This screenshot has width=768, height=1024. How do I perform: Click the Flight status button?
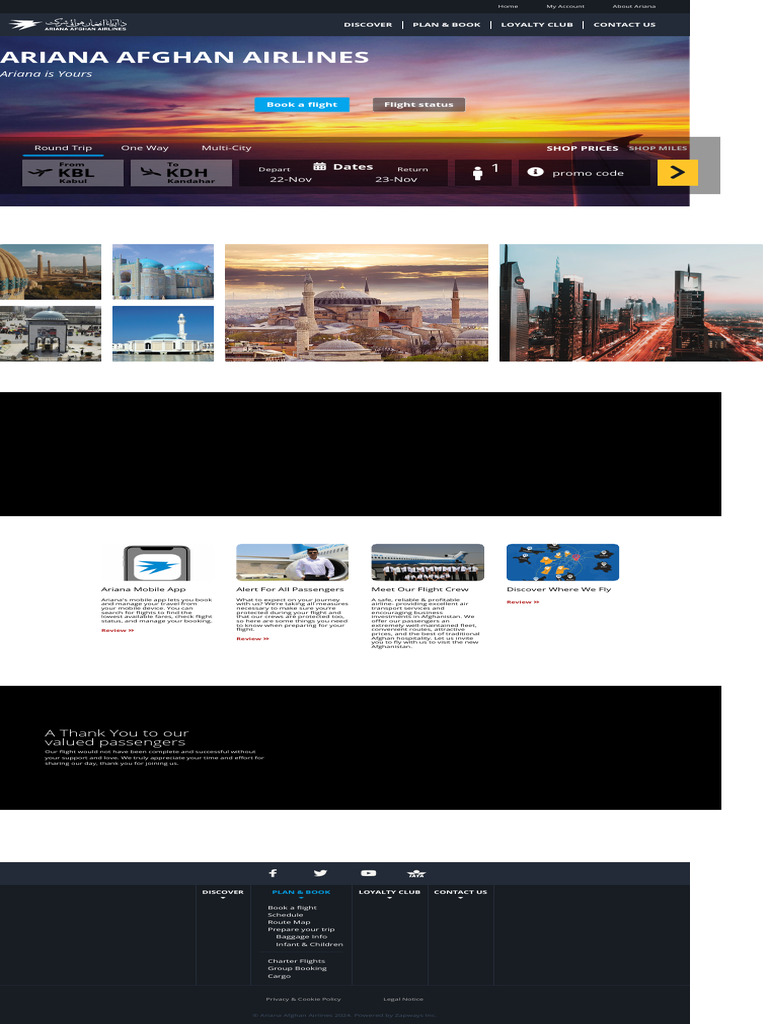pyautogui.click(x=419, y=104)
